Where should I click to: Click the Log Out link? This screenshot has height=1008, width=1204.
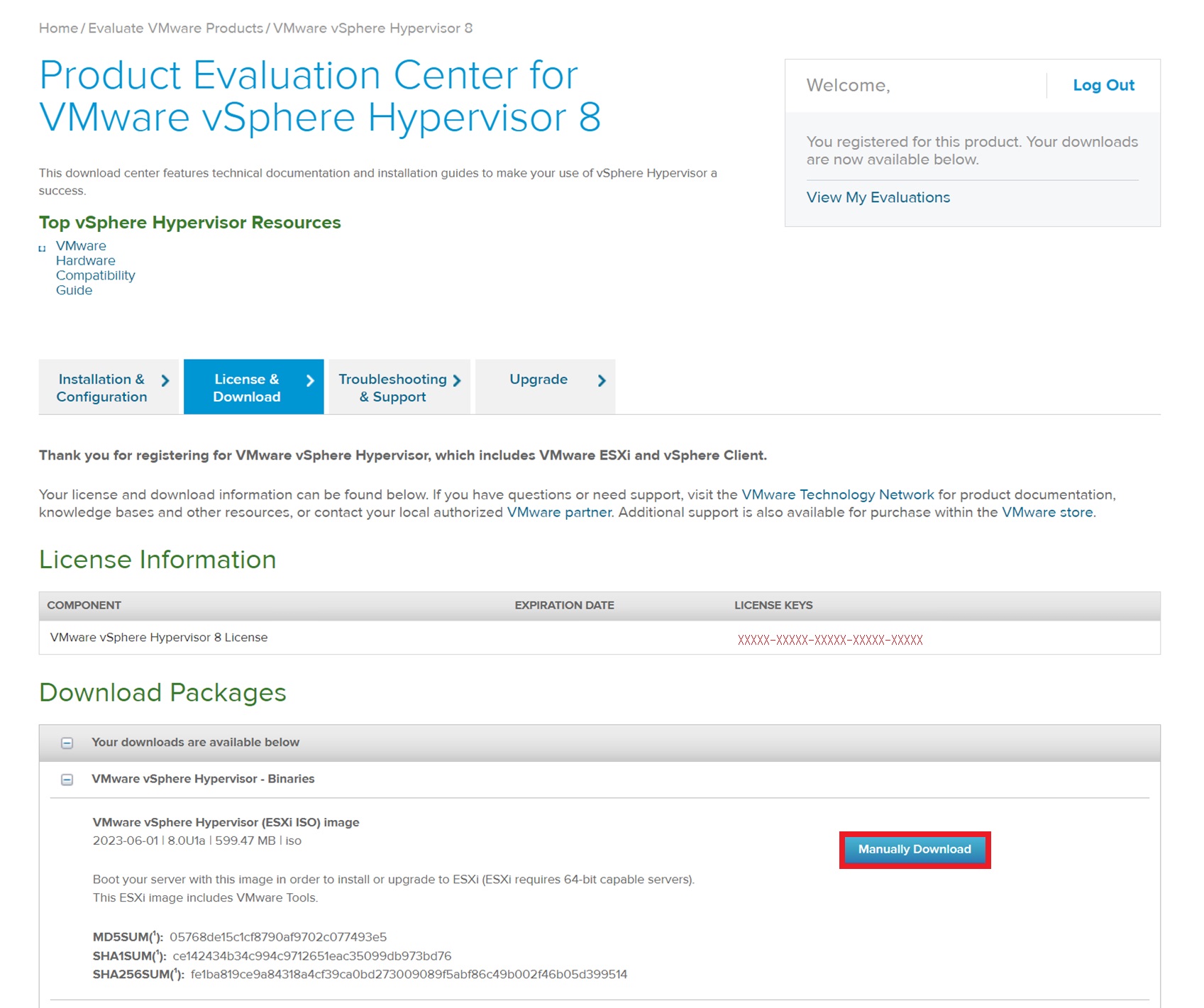pyautogui.click(x=1103, y=85)
